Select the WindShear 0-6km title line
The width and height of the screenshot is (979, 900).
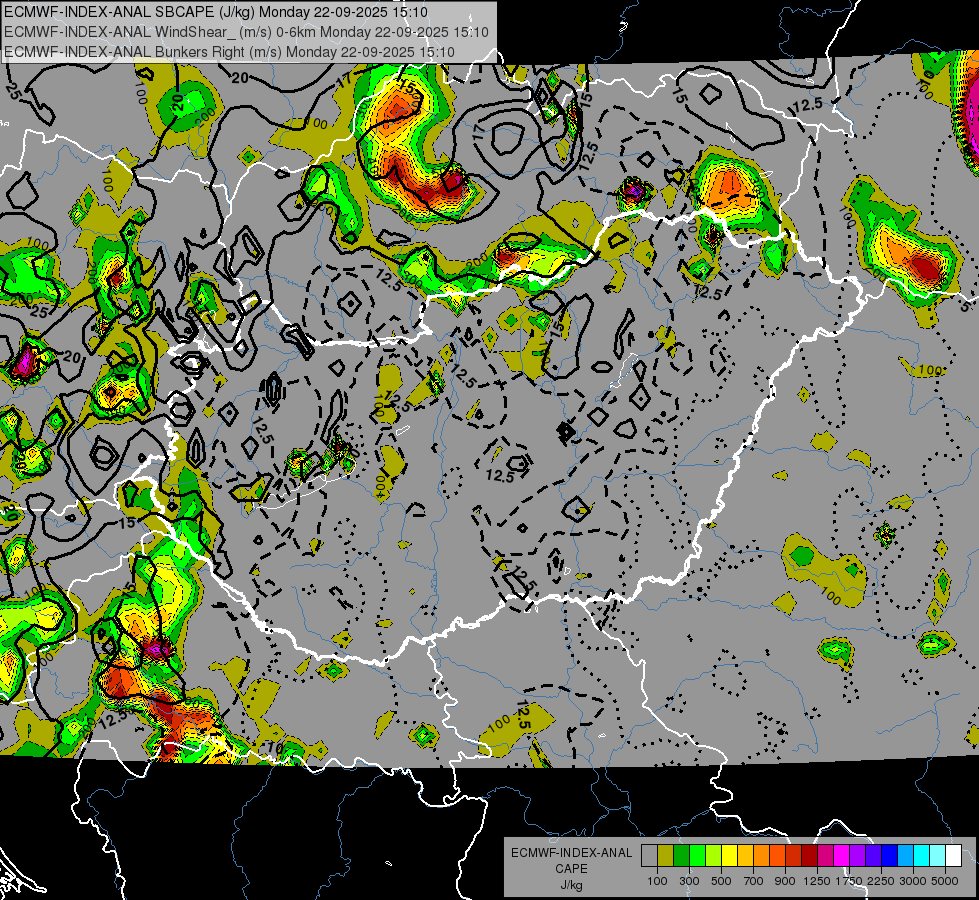point(246,31)
